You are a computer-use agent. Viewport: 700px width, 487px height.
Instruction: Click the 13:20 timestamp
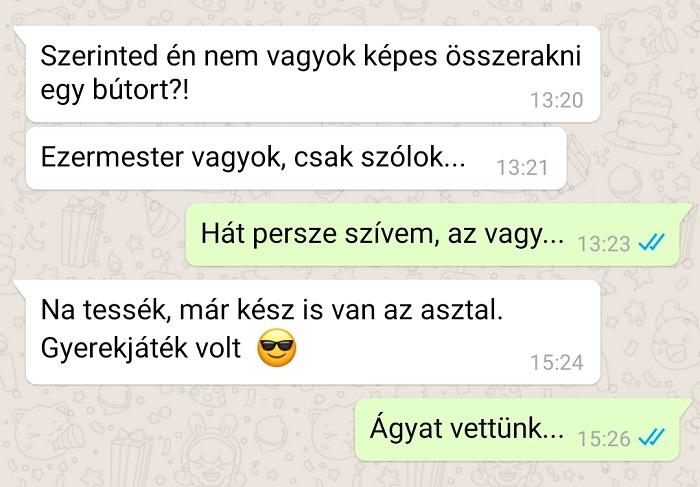click(x=556, y=100)
